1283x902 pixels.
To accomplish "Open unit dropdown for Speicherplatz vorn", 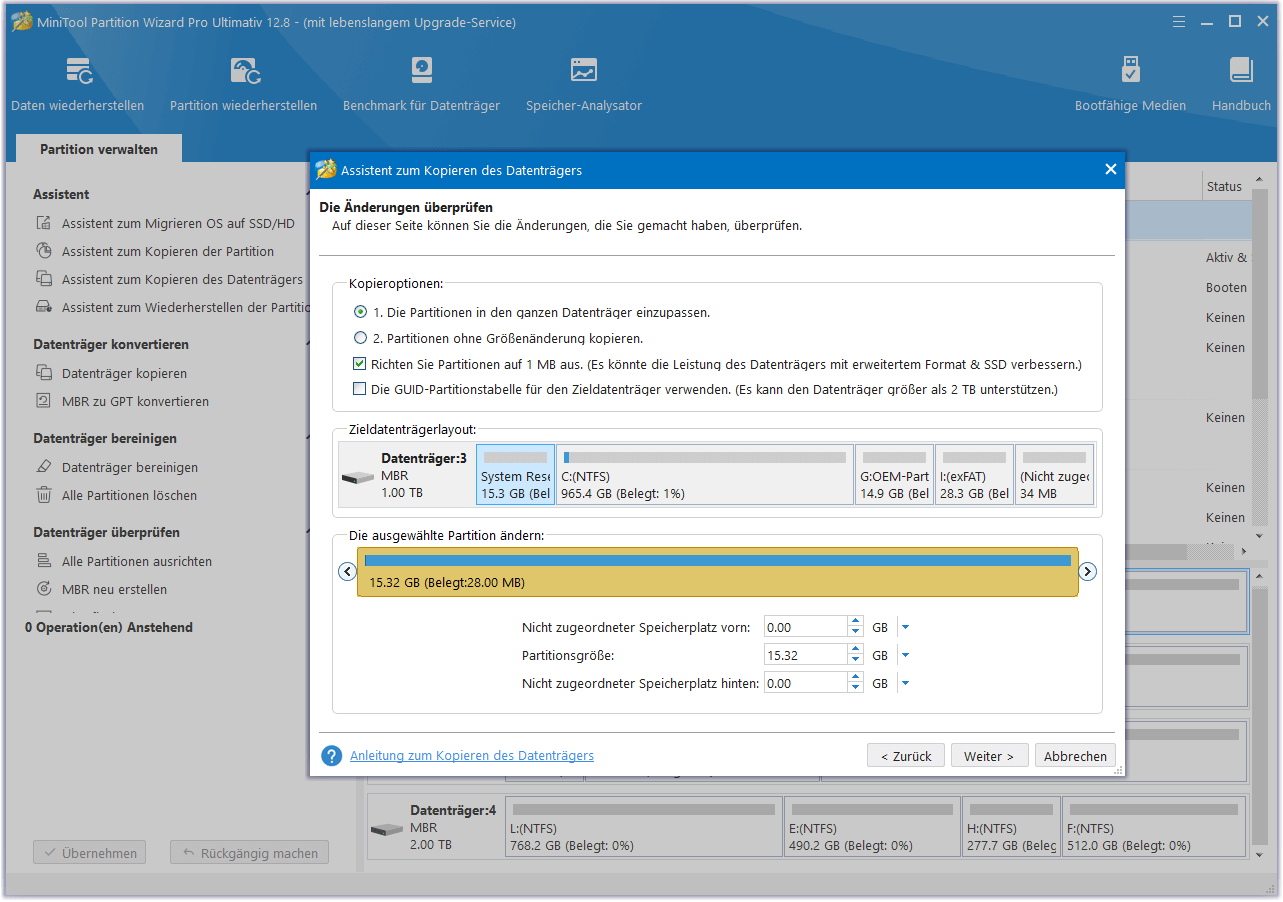I will pos(905,628).
